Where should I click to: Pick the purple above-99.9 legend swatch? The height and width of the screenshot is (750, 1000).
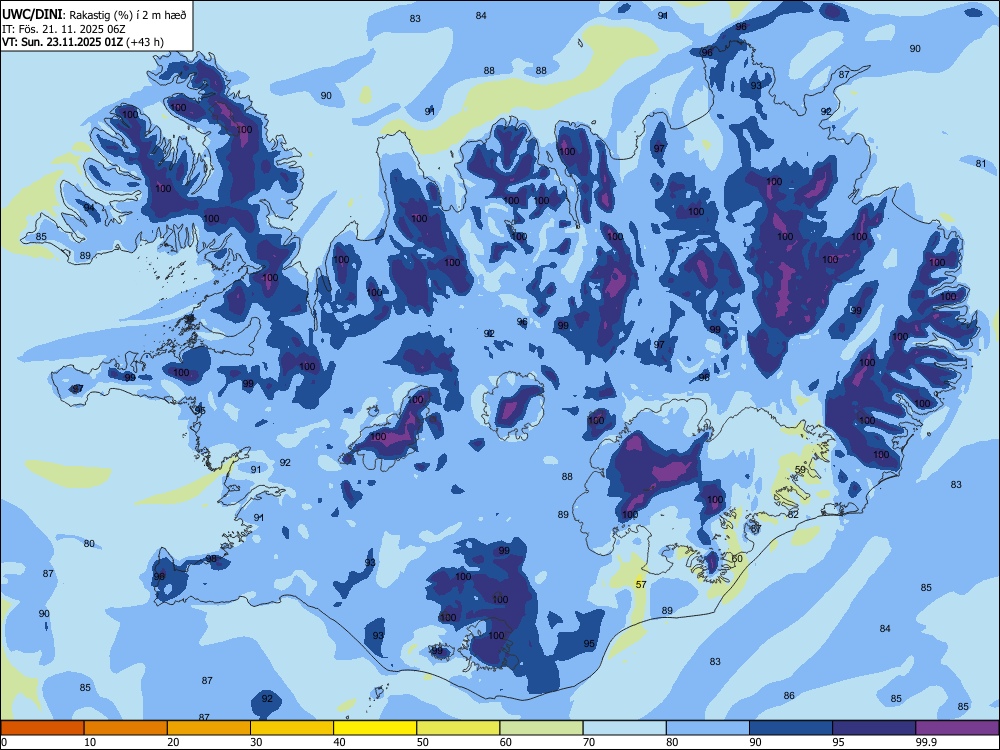coord(957,728)
